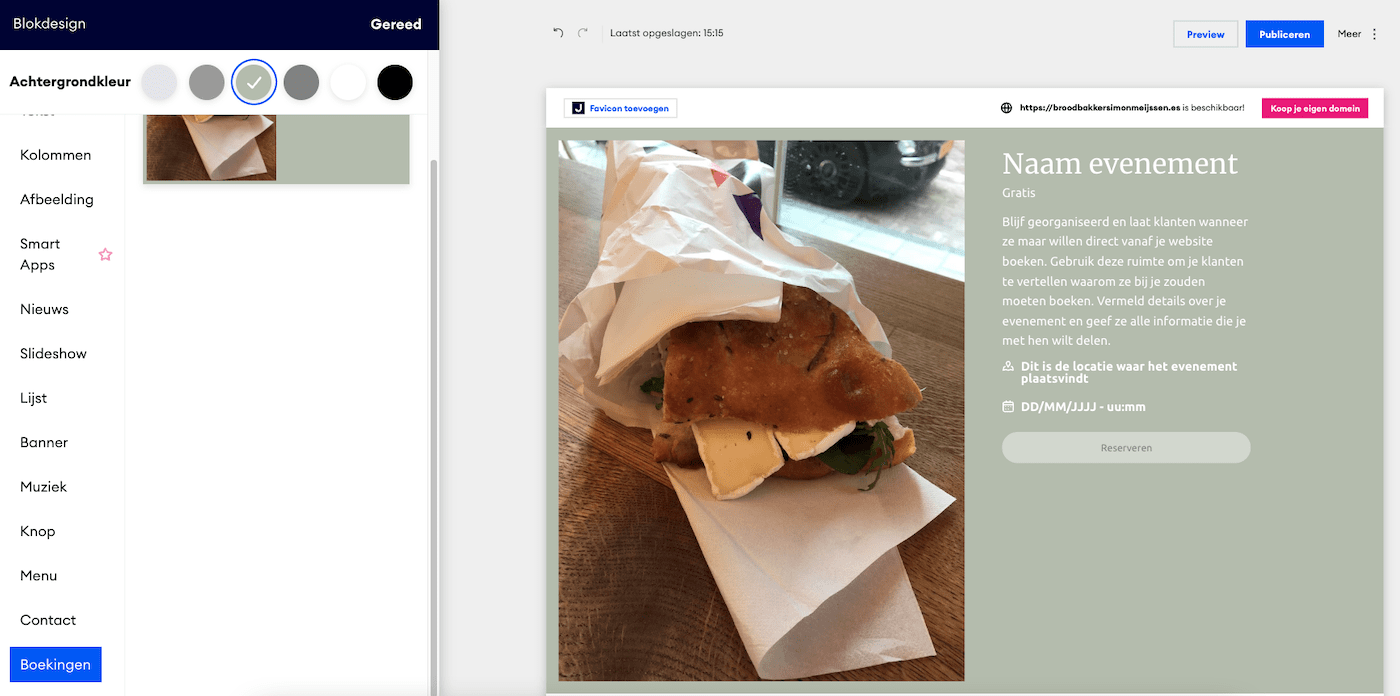Click the event description paragraph
1400x696 pixels.
pyautogui.click(x=1125, y=281)
